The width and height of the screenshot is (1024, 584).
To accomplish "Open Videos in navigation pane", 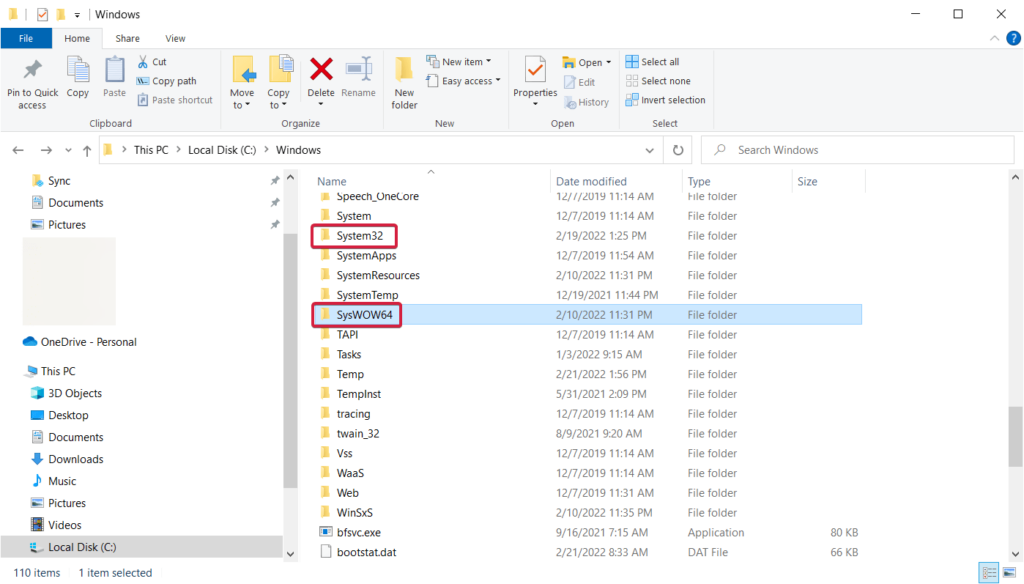I will click(65, 525).
